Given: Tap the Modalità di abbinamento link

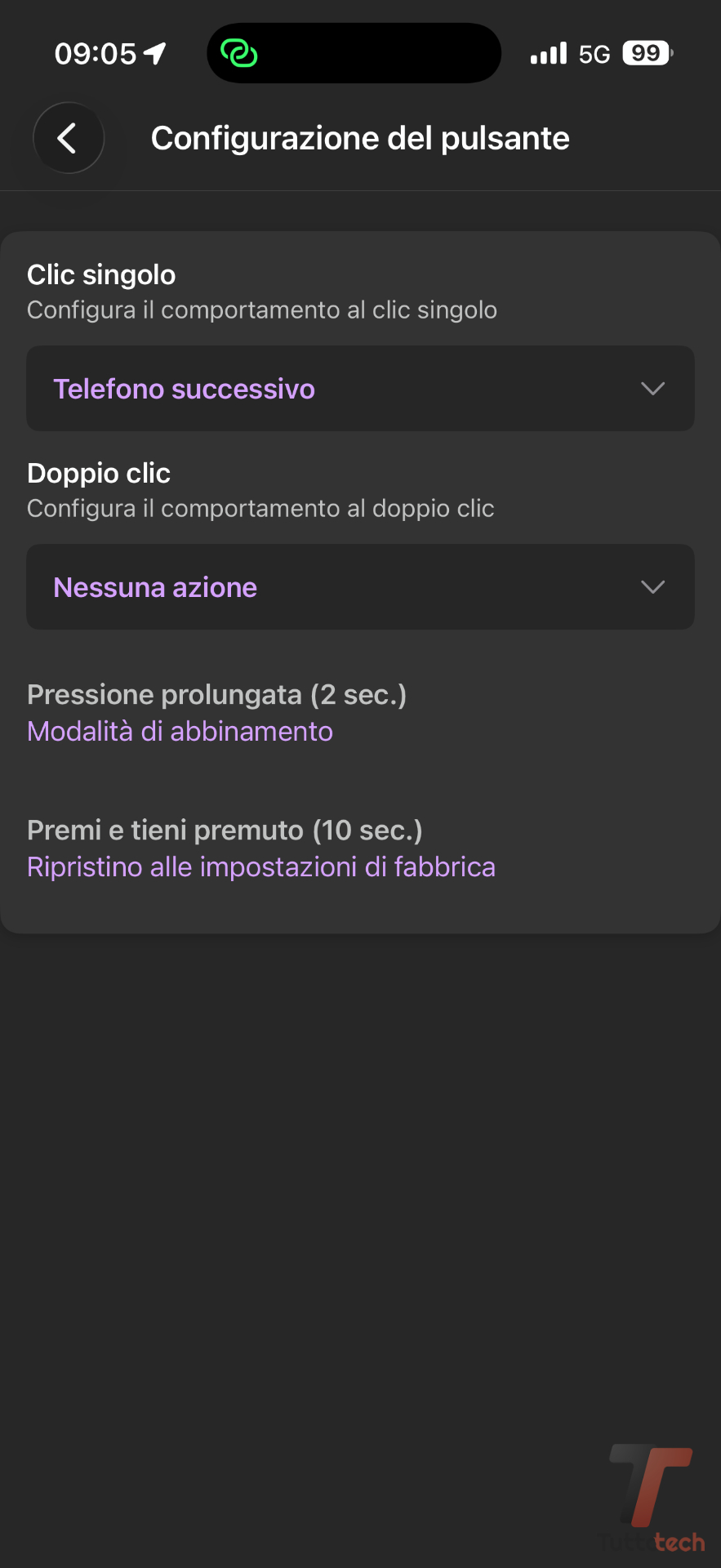Looking at the screenshot, I should pyautogui.click(x=180, y=731).
